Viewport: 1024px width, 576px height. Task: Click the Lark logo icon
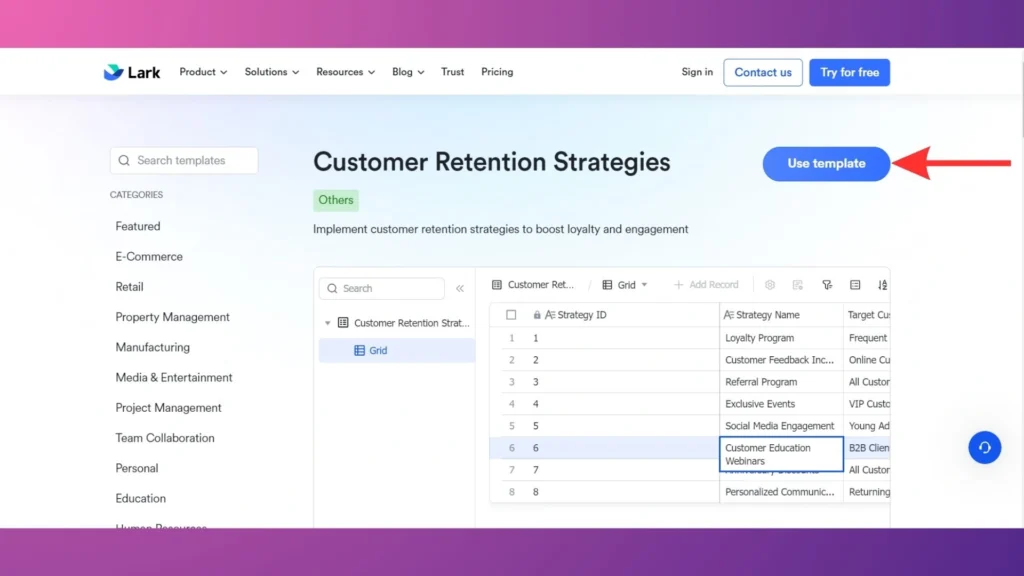113,72
